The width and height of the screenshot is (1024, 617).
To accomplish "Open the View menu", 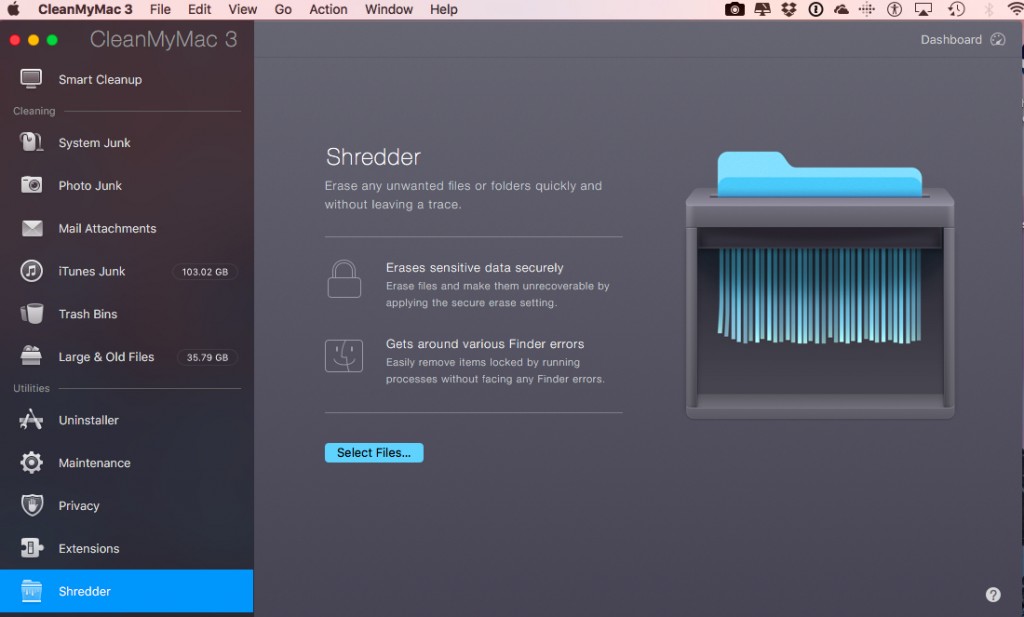I will [x=242, y=9].
